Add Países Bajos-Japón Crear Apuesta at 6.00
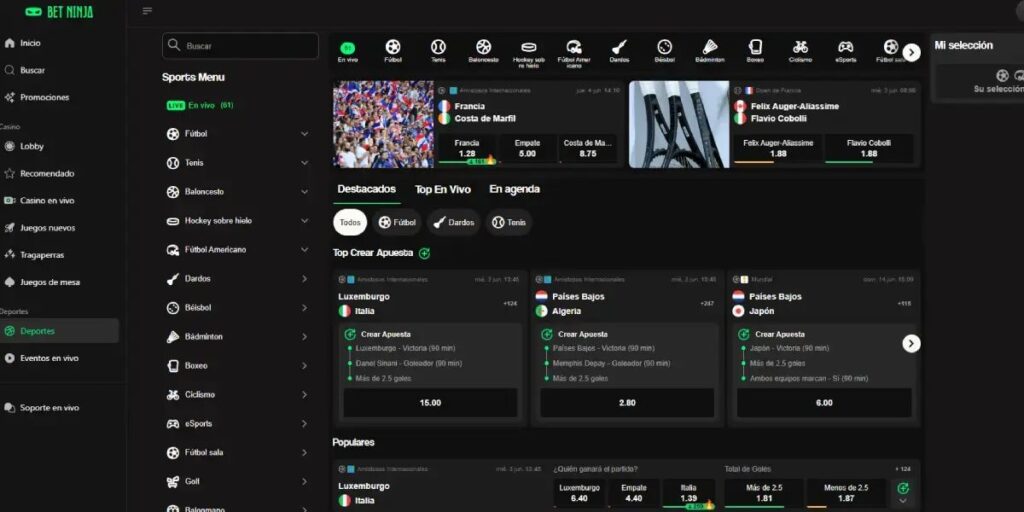The image size is (1024, 512). point(824,403)
